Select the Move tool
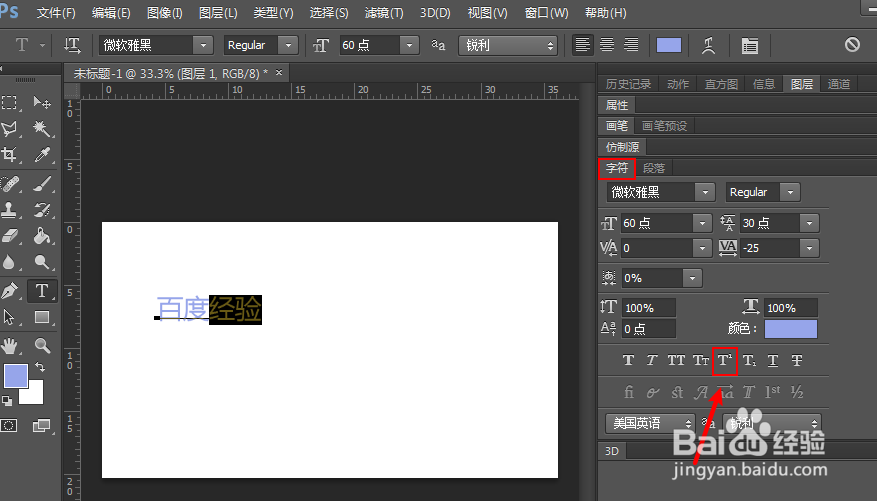This screenshot has width=877, height=501. coord(42,102)
